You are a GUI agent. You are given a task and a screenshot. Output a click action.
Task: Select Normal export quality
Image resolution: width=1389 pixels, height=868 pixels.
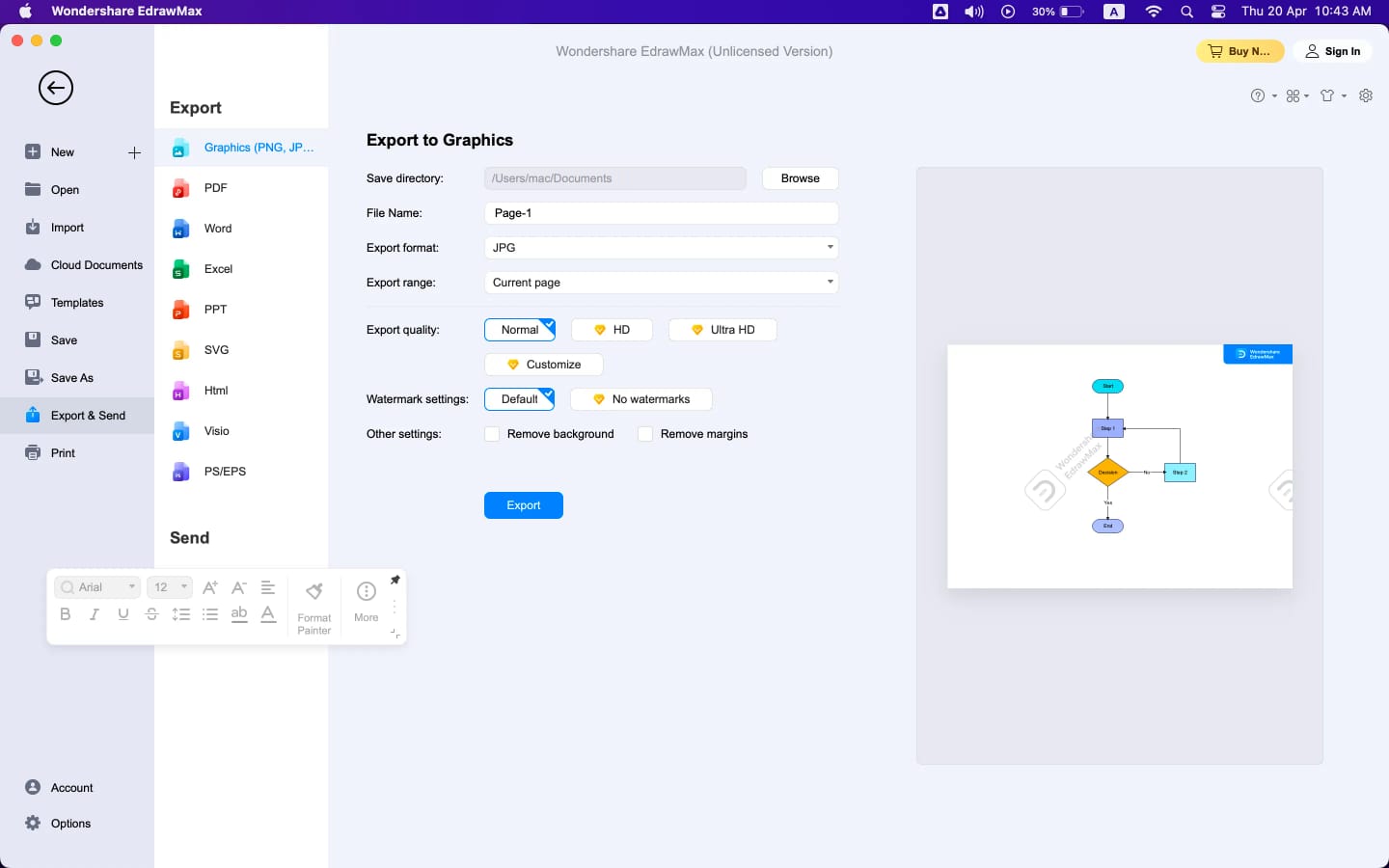point(520,330)
